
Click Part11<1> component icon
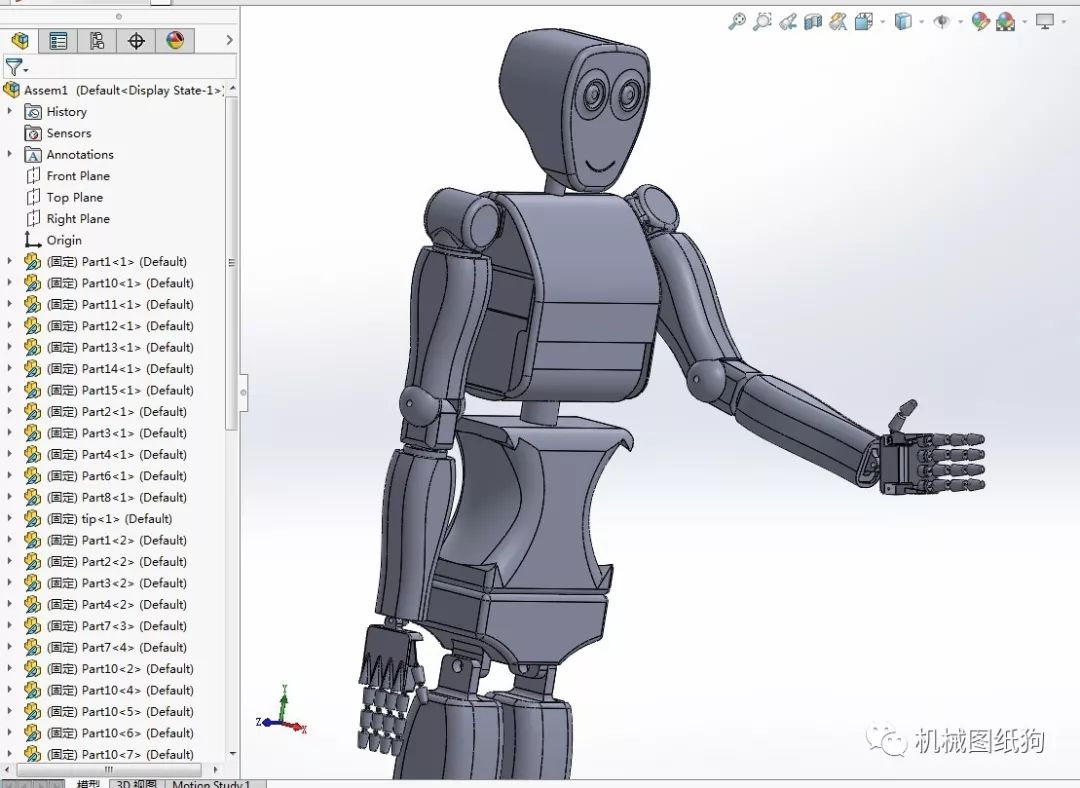click(x=32, y=304)
